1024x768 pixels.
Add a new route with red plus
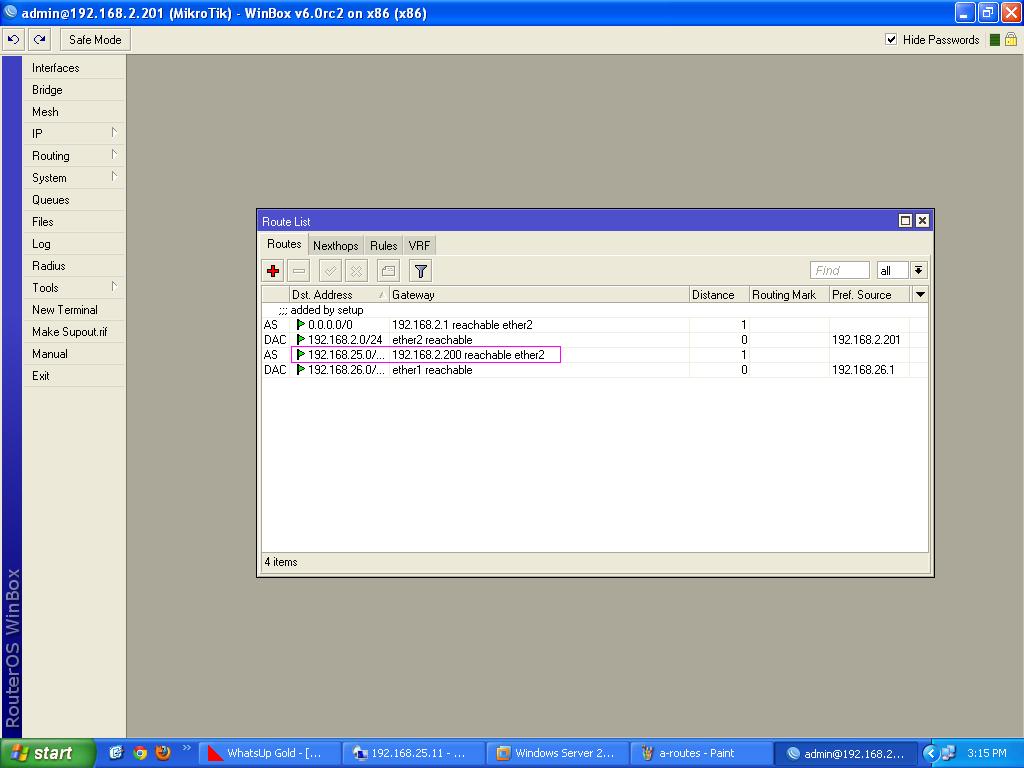click(273, 270)
